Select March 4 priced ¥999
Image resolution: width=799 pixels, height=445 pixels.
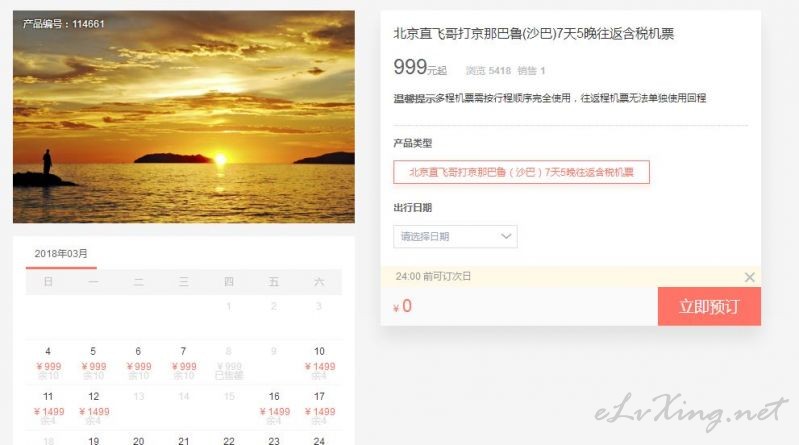click(48, 362)
